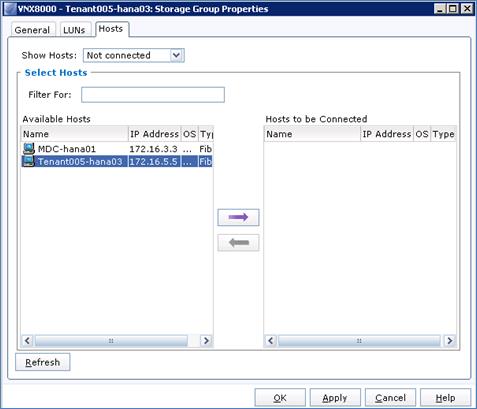Sort Available Hosts by OS column header
This screenshot has height=409, width=477.
tap(189, 134)
